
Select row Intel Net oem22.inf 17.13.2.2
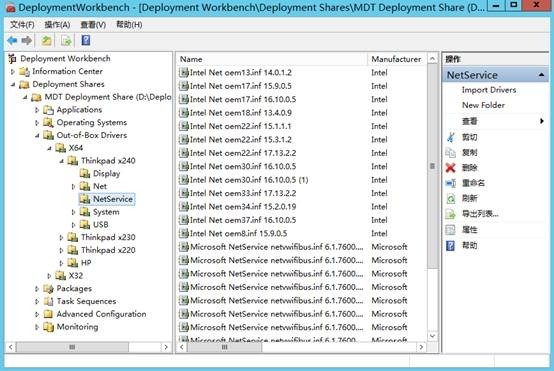click(243, 153)
